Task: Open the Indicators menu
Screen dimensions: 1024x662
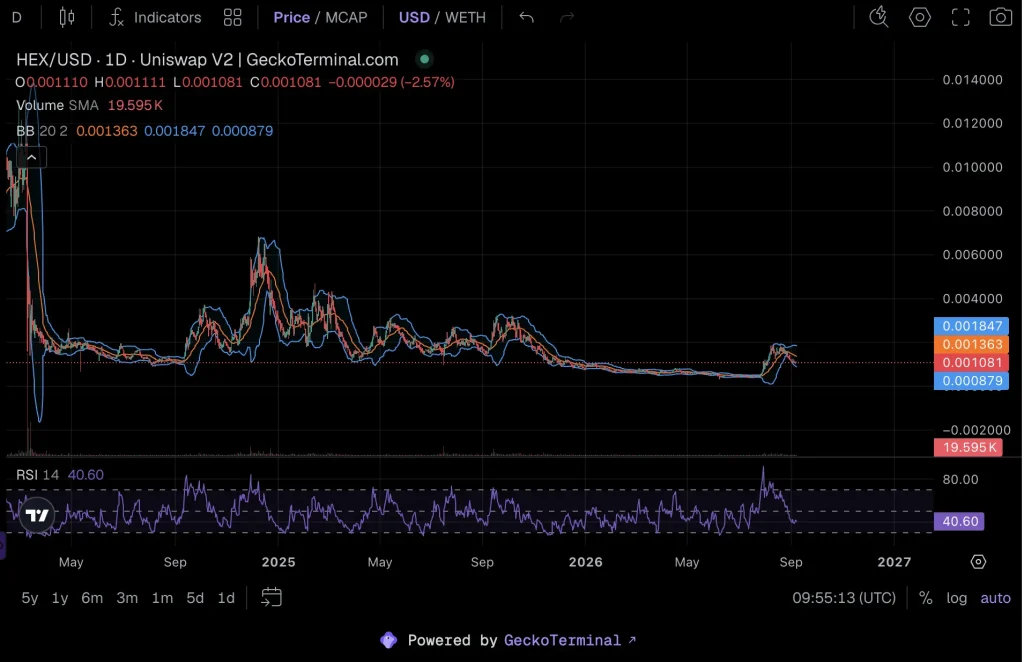Action: [x=155, y=18]
